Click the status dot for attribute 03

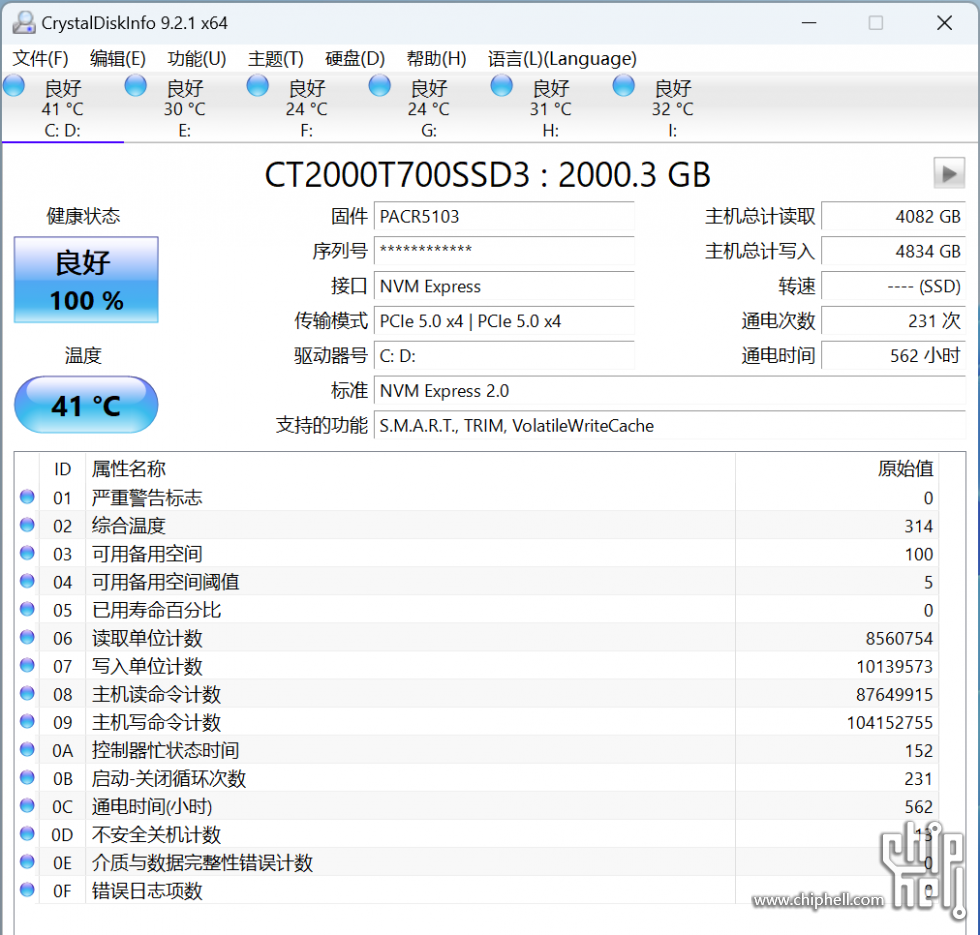point(27,553)
